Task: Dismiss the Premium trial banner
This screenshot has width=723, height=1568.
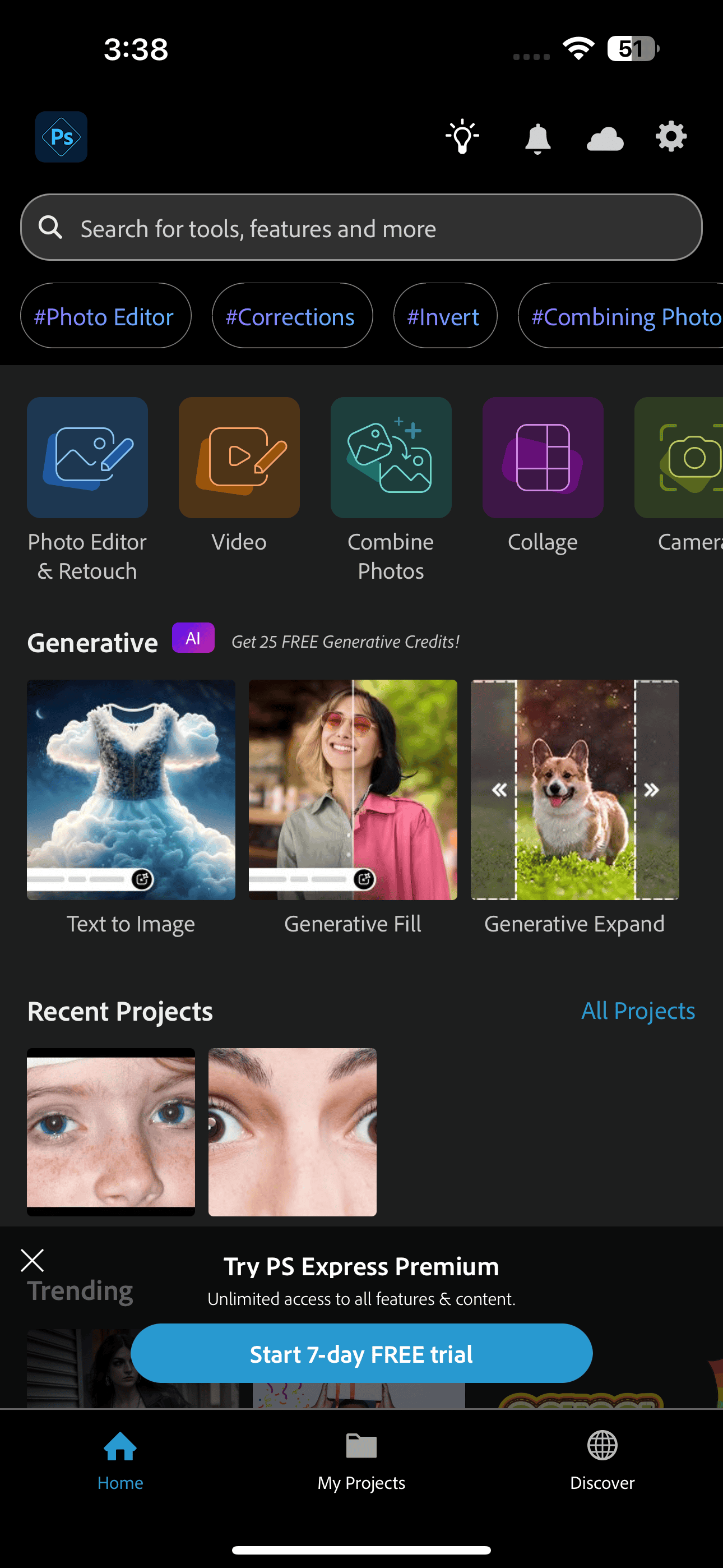Action: click(33, 1261)
